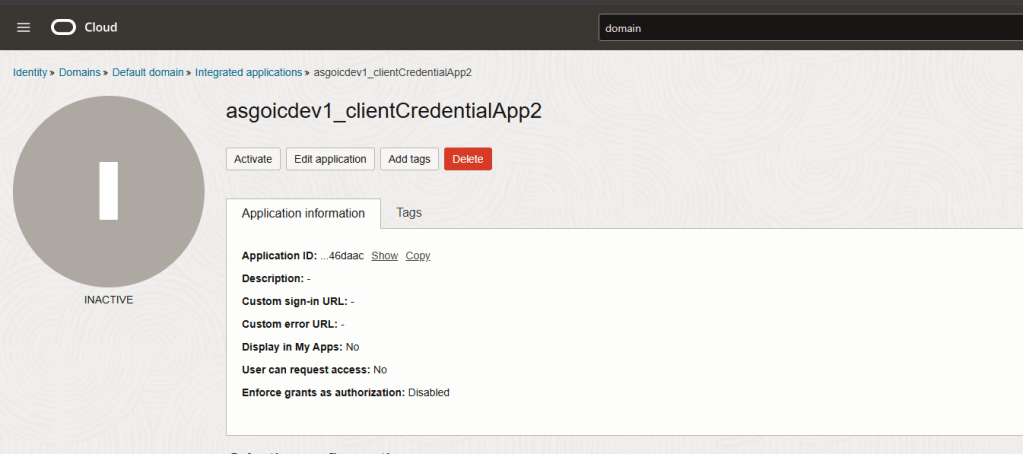1023x454 pixels.
Task: Open the Tags tab
Action: [x=409, y=213]
